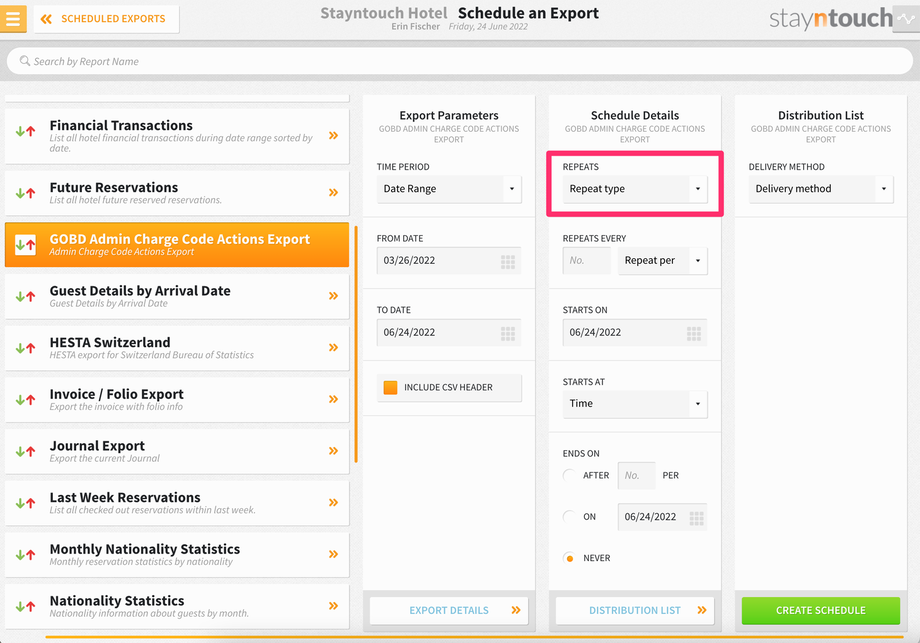Select the Monthly Nationality Statistics report row
The image size is (920, 643).
coord(177,554)
